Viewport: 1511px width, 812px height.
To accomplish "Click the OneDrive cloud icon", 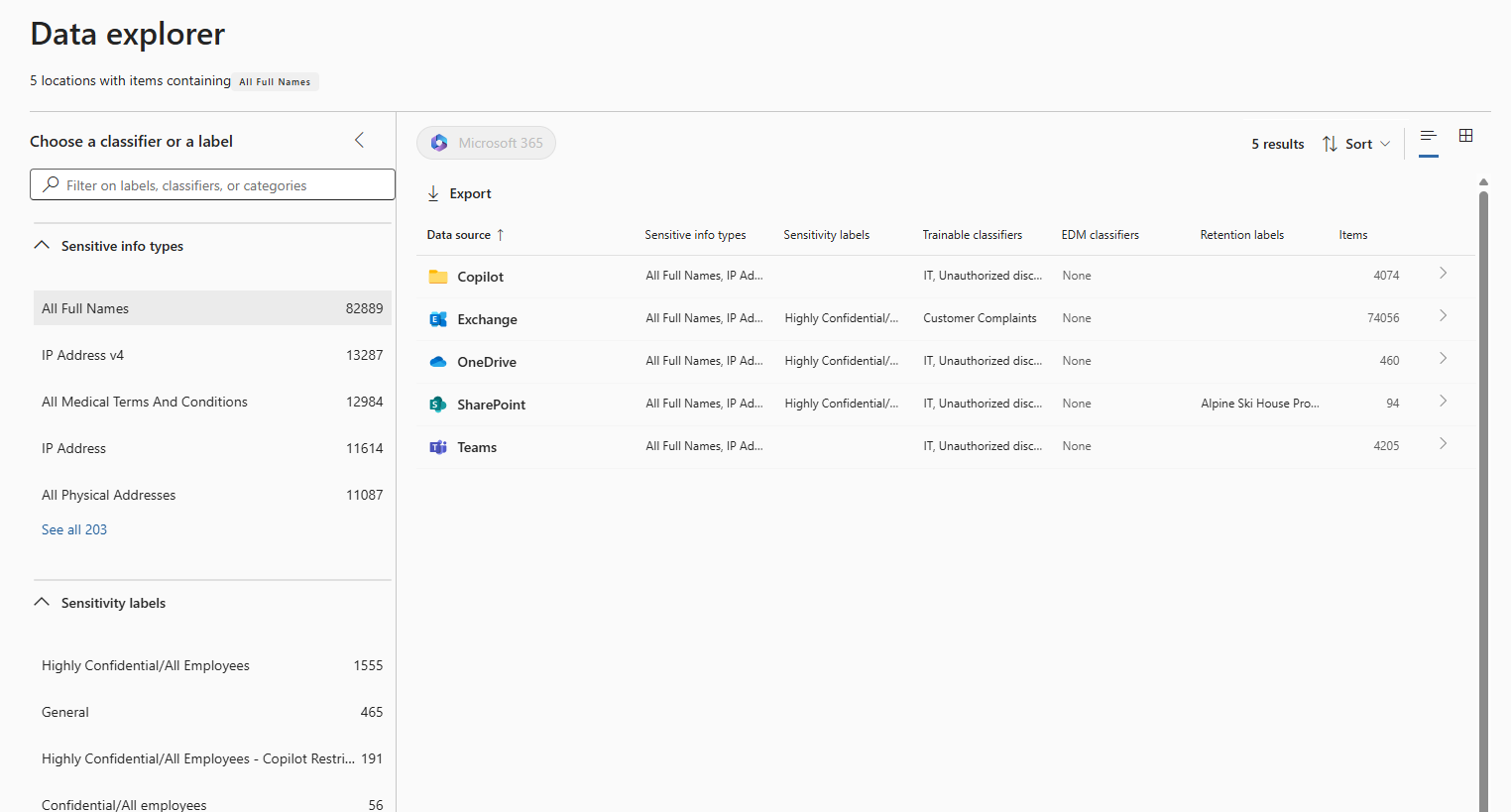I will [x=437, y=362].
